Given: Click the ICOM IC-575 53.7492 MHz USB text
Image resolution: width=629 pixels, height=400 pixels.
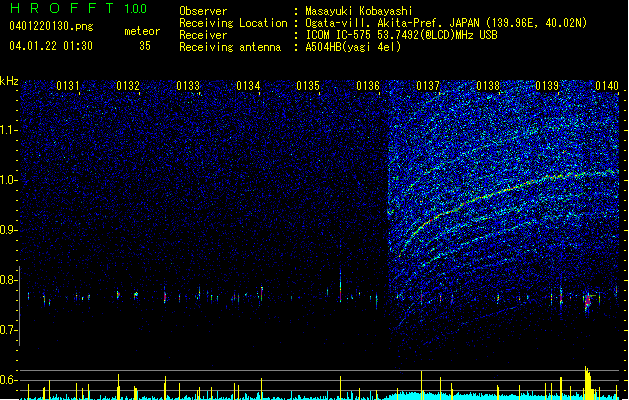Looking at the screenshot, I should click(x=402, y=35).
